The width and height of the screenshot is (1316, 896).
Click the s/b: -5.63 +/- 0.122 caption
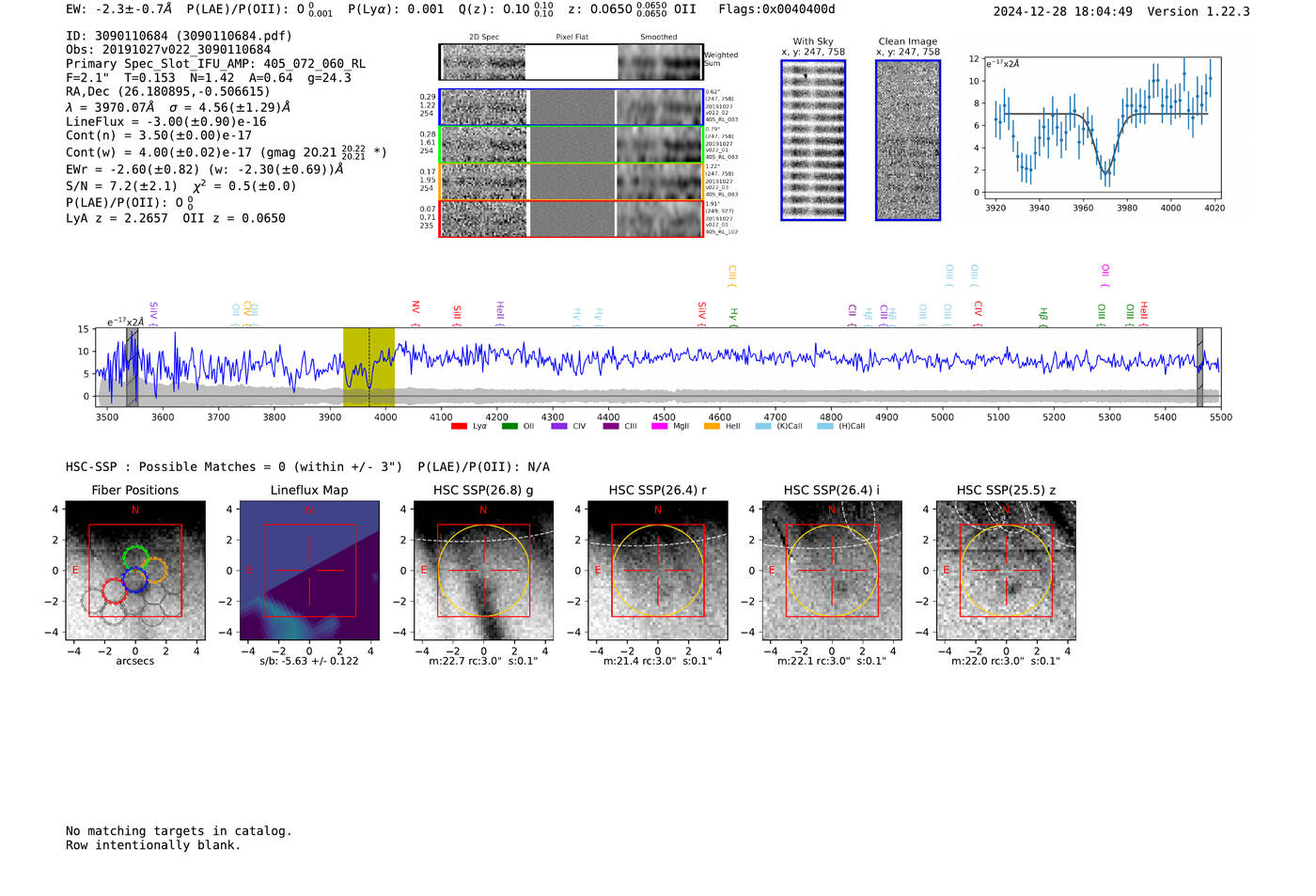pos(309,661)
